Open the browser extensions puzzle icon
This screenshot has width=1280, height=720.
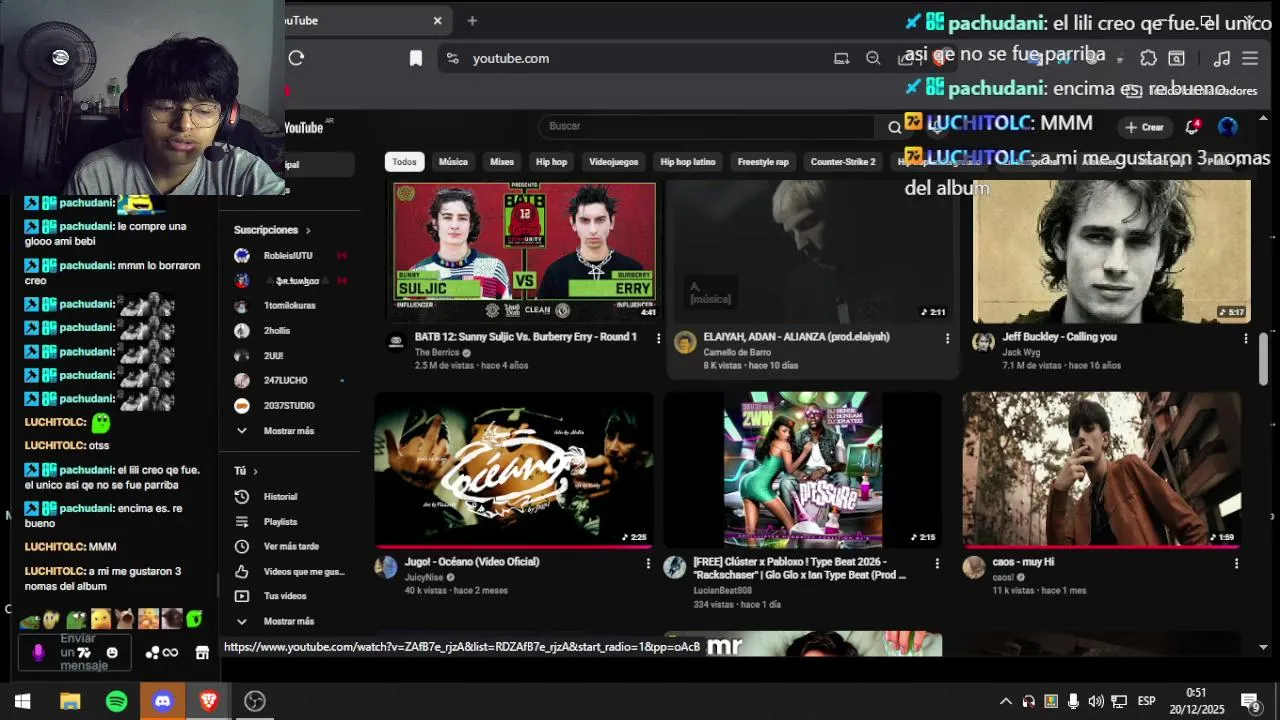pyautogui.click(x=1148, y=58)
